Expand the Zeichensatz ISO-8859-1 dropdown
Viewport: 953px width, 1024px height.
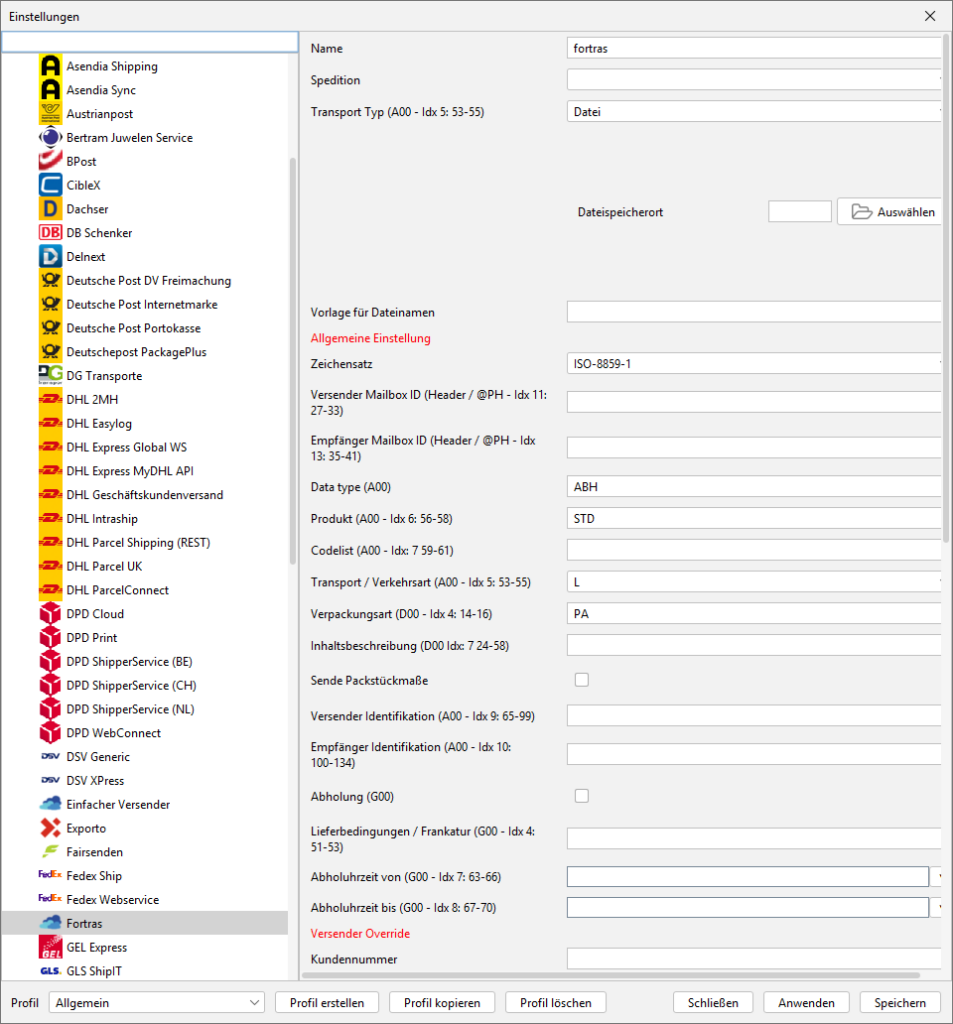coord(755,363)
